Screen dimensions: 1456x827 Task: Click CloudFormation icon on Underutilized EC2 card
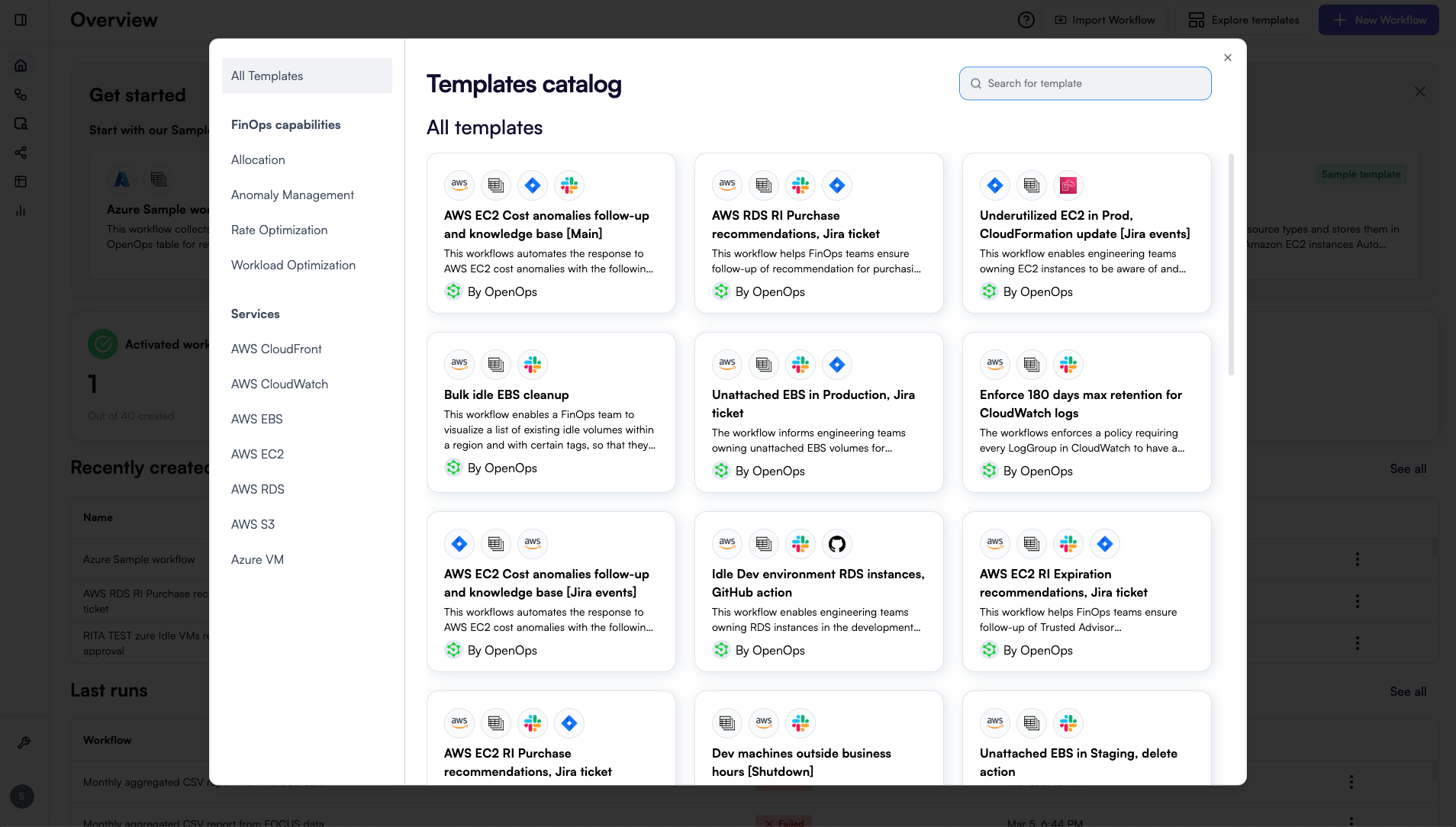point(1068,185)
